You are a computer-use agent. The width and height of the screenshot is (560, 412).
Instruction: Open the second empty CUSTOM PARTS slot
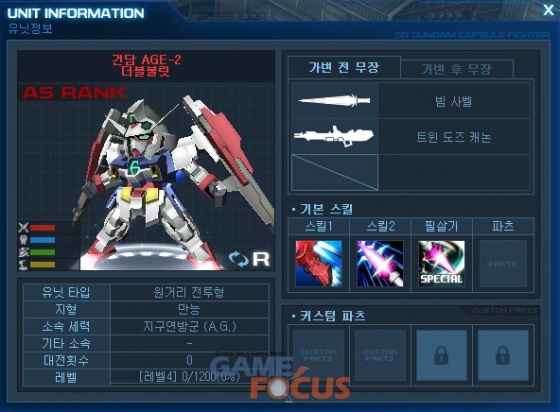point(380,355)
